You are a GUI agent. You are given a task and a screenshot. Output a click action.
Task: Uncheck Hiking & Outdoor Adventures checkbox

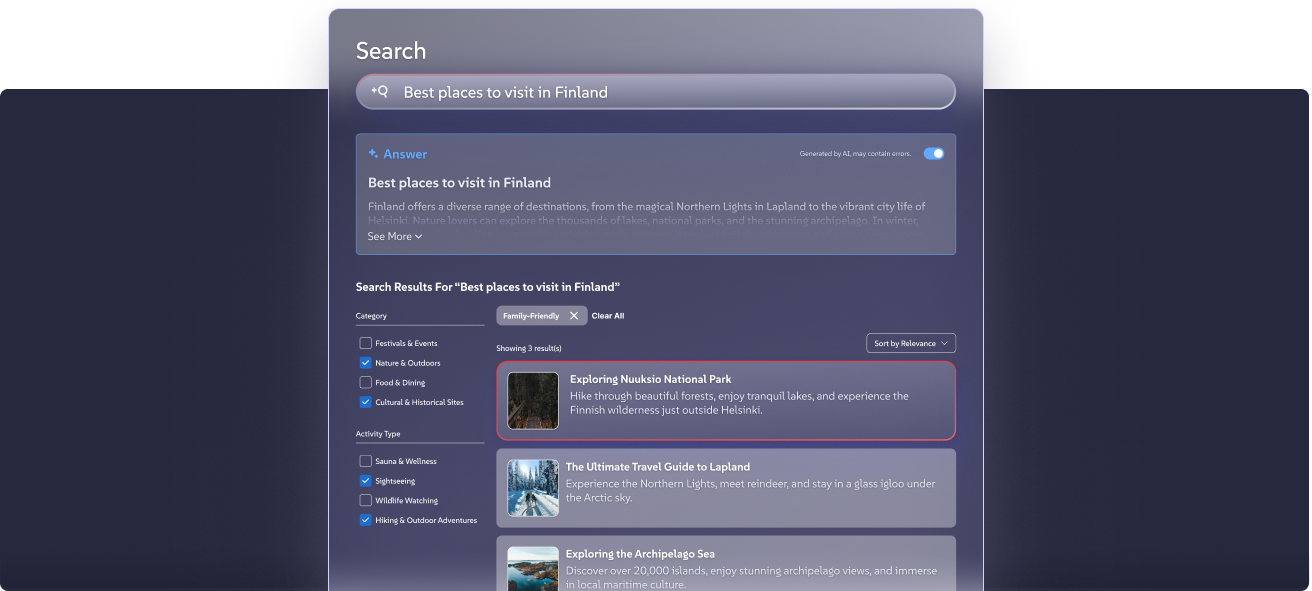point(366,520)
